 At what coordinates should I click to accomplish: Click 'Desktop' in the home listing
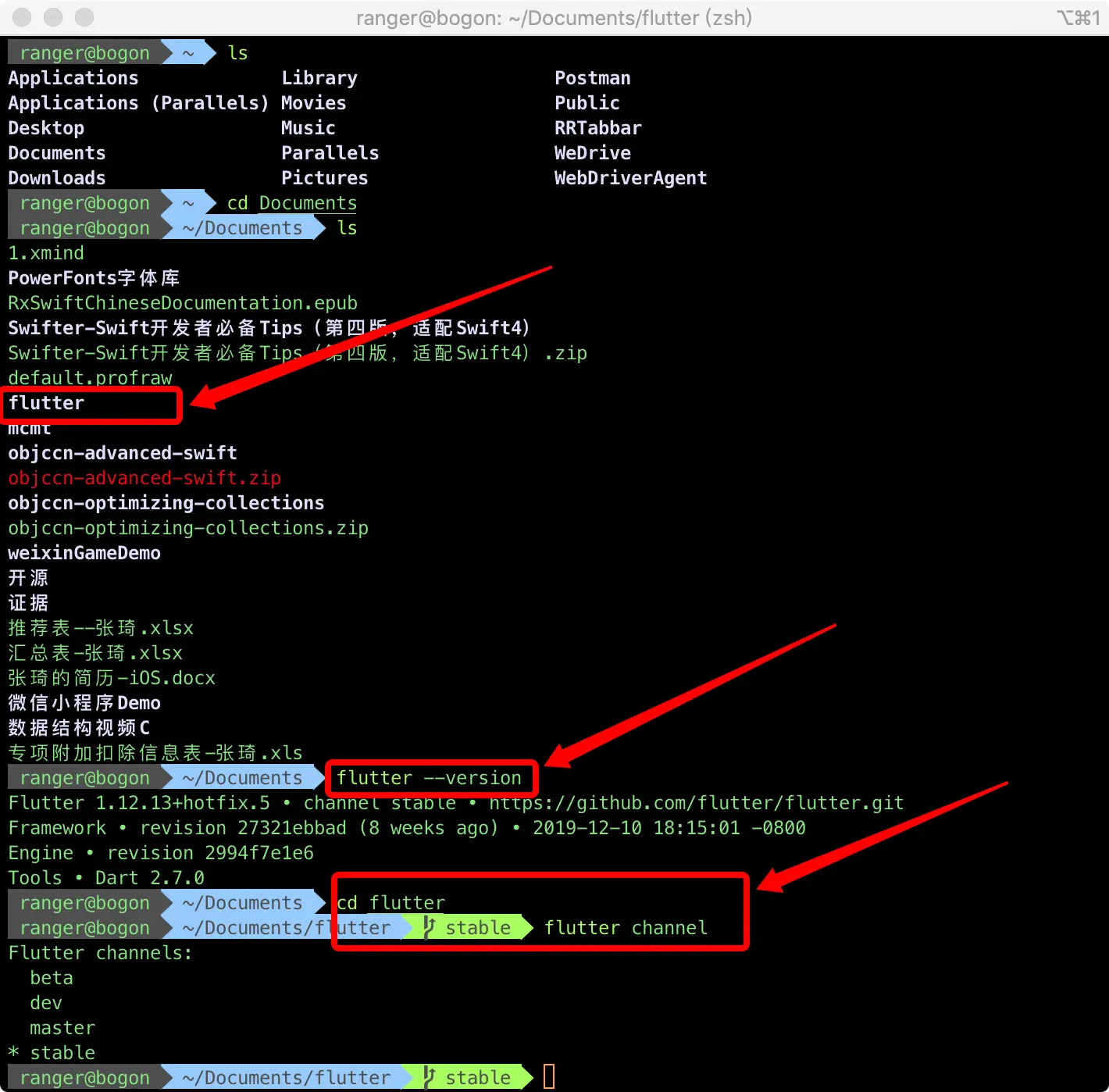46,128
